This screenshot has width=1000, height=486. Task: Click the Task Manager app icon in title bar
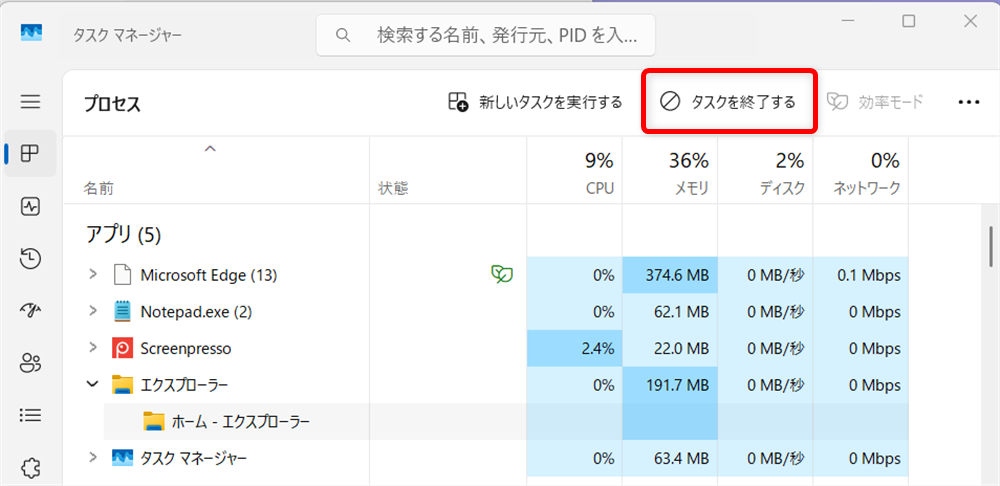pos(31,33)
